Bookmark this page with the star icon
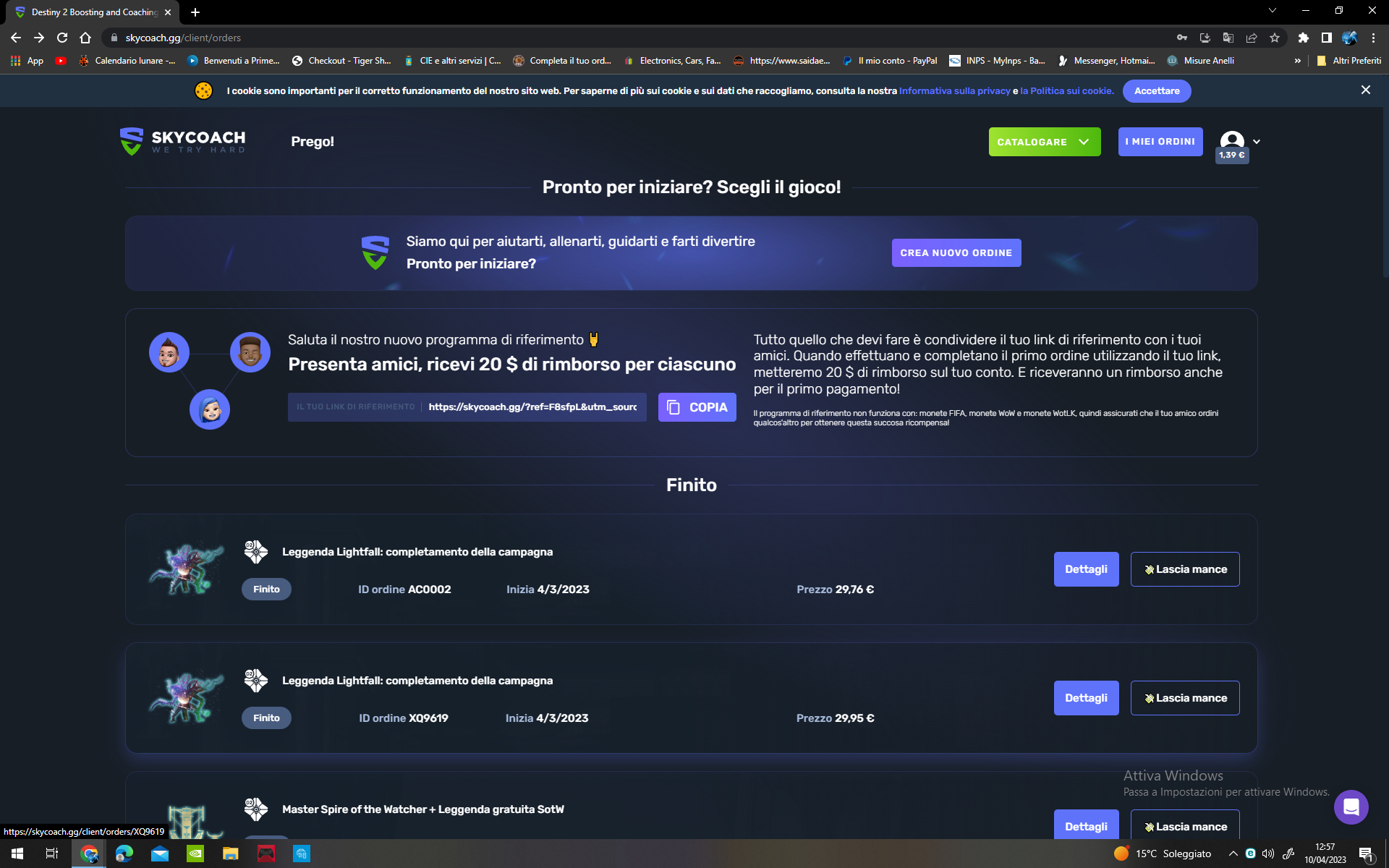This screenshot has width=1389, height=868. tap(1275, 38)
